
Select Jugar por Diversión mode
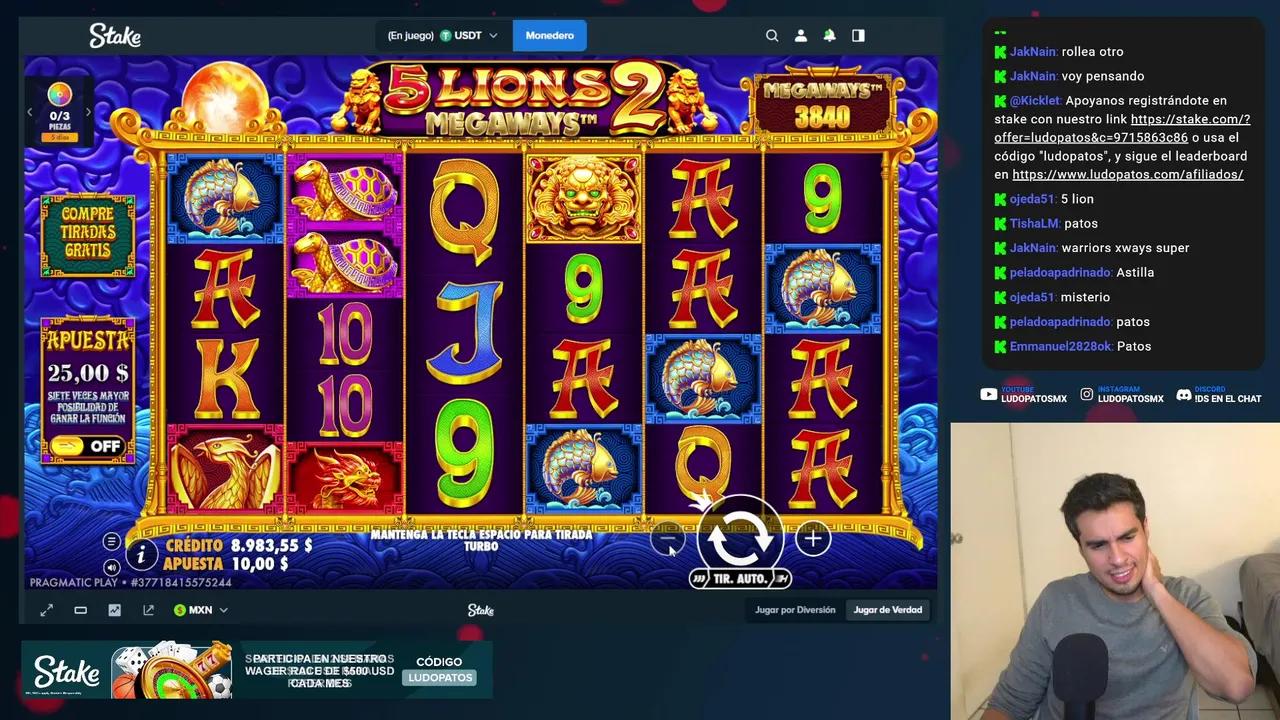pyautogui.click(x=795, y=610)
